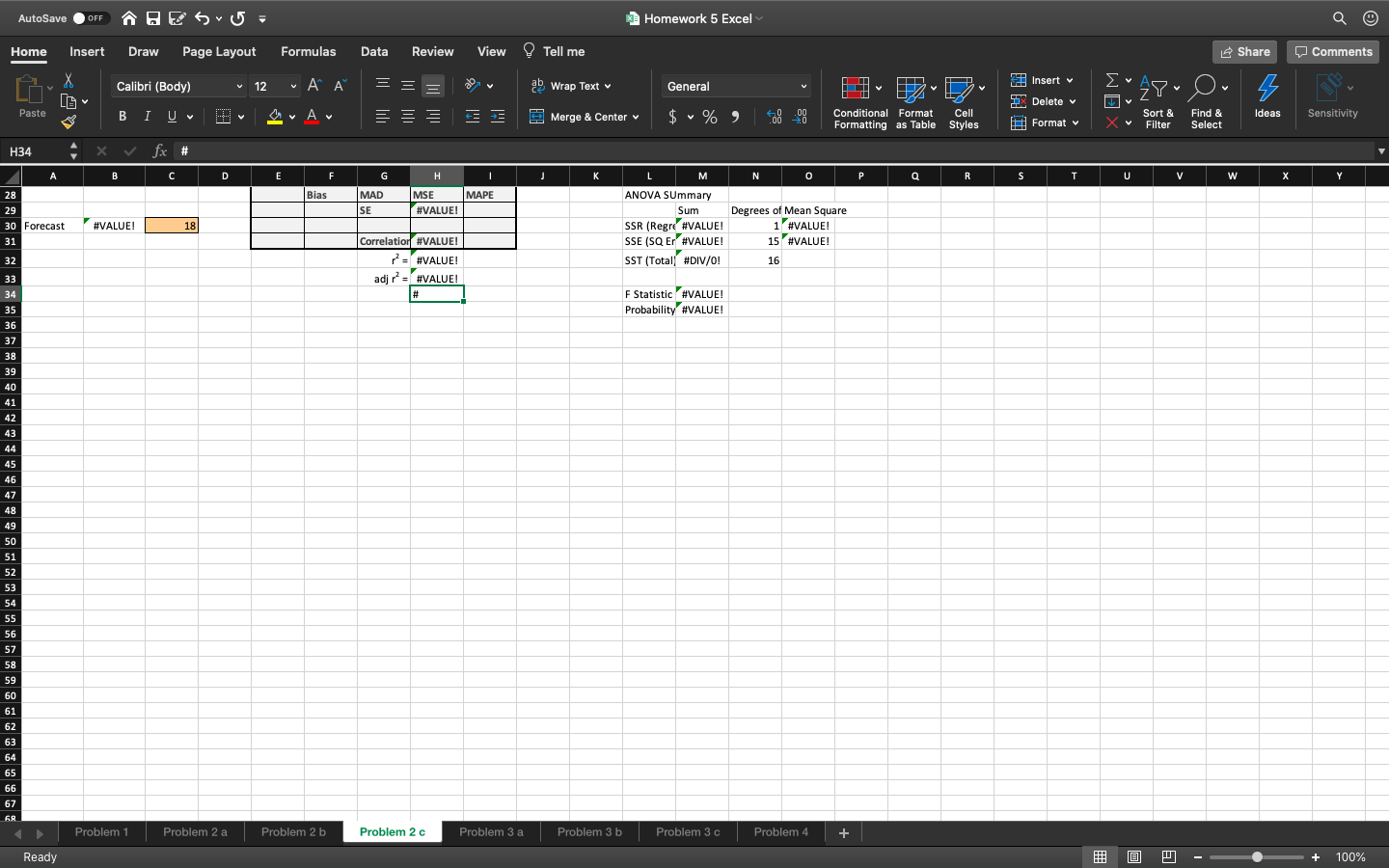Image resolution: width=1389 pixels, height=868 pixels.
Task: Open the Search magnifier in title bar
Action: click(x=1340, y=18)
